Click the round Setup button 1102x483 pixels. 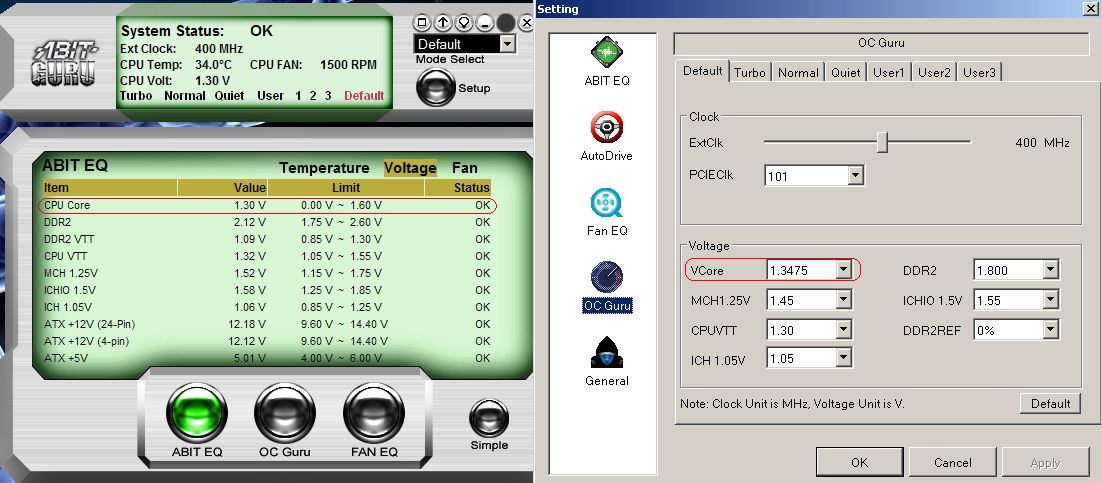pos(436,88)
